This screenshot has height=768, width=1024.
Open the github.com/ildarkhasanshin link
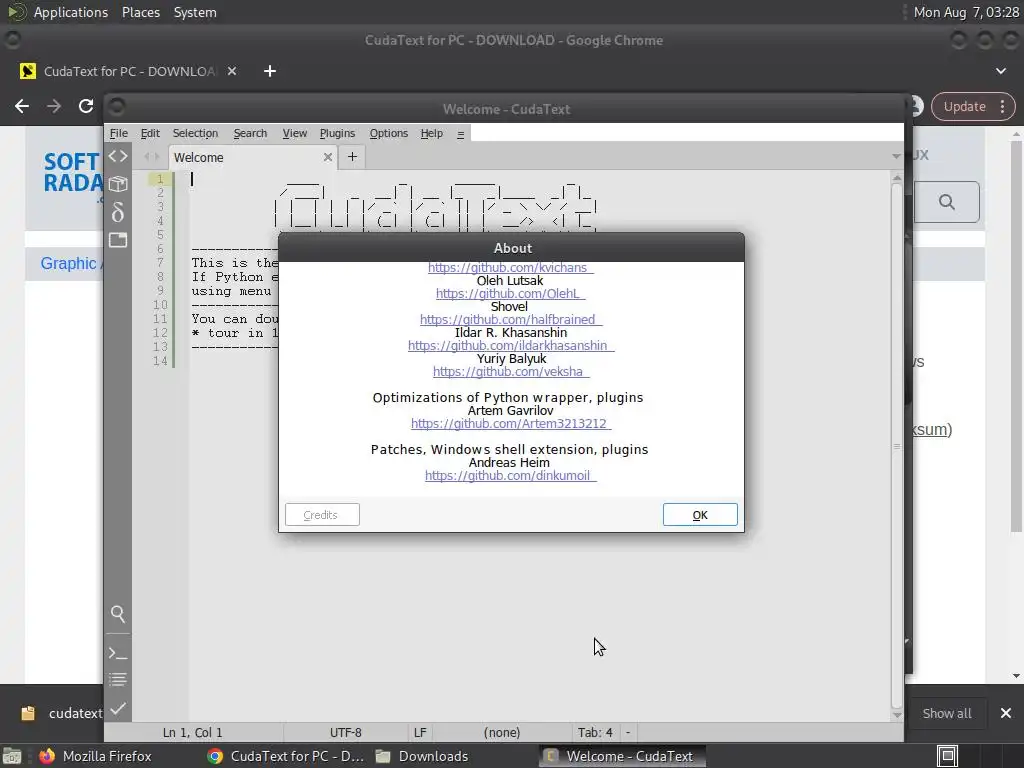[511, 345]
